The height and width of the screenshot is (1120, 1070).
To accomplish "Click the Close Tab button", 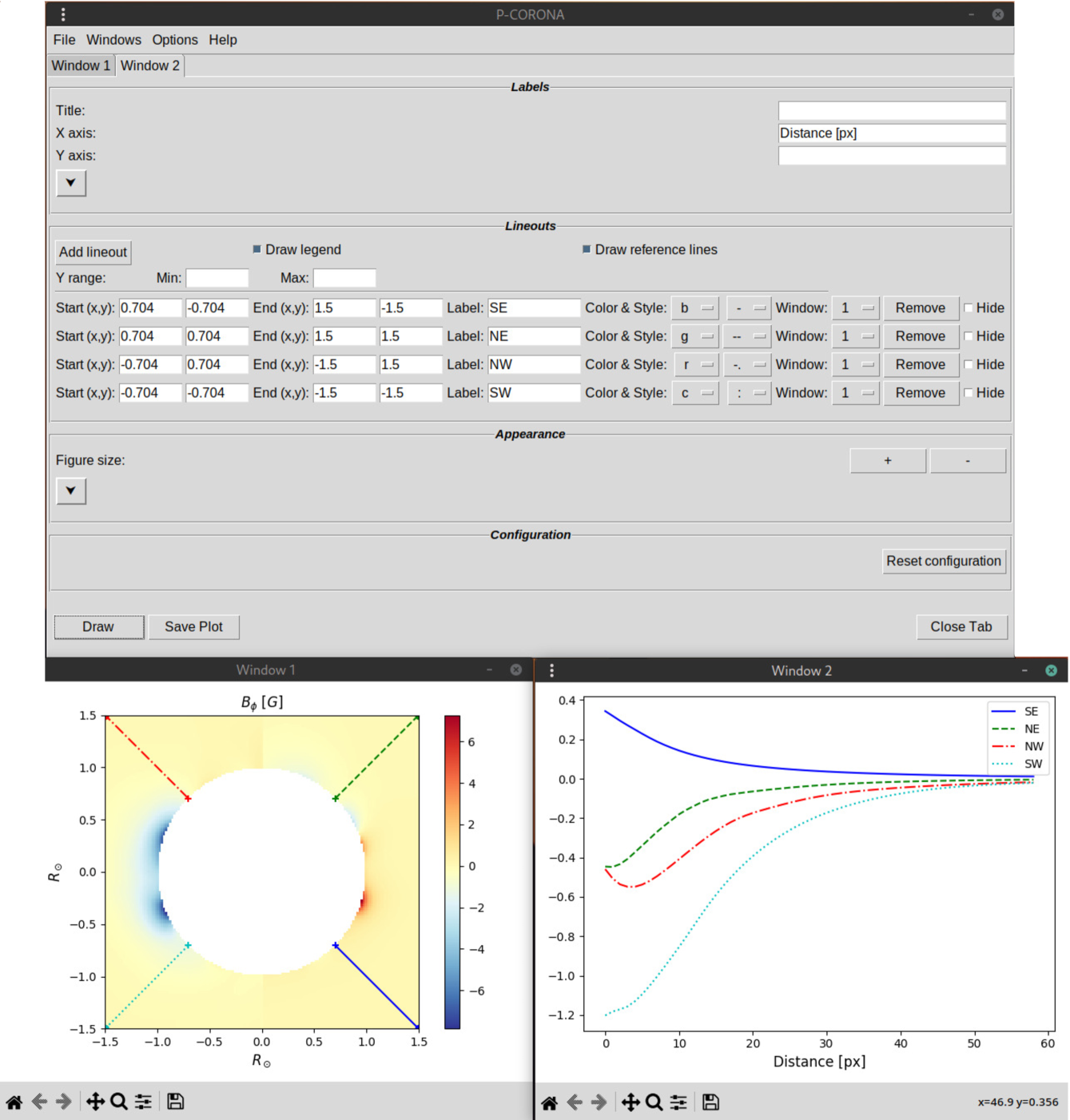I will point(961,627).
